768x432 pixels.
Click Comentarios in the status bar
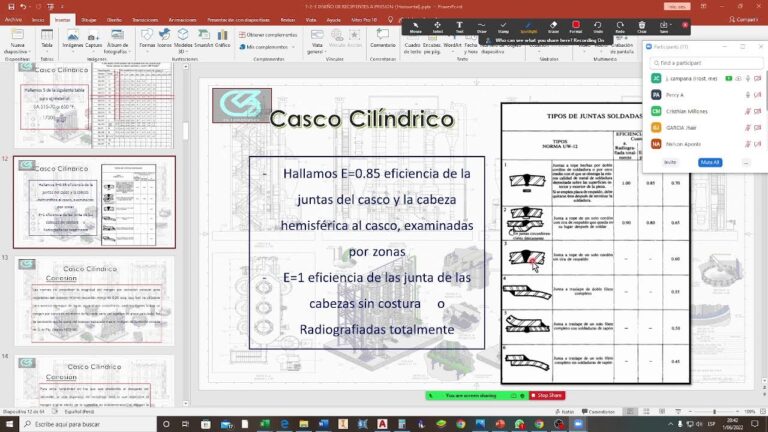click(x=598, y=412)
